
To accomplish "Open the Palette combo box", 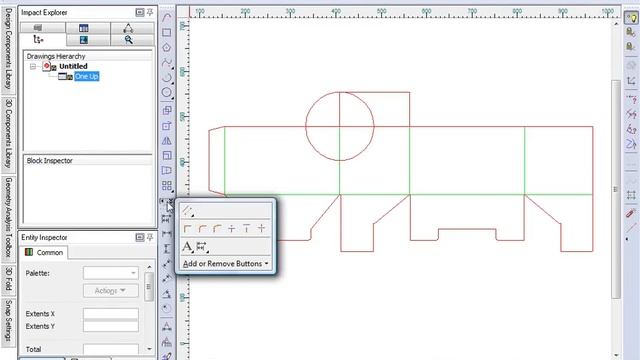I will (111, 273).
